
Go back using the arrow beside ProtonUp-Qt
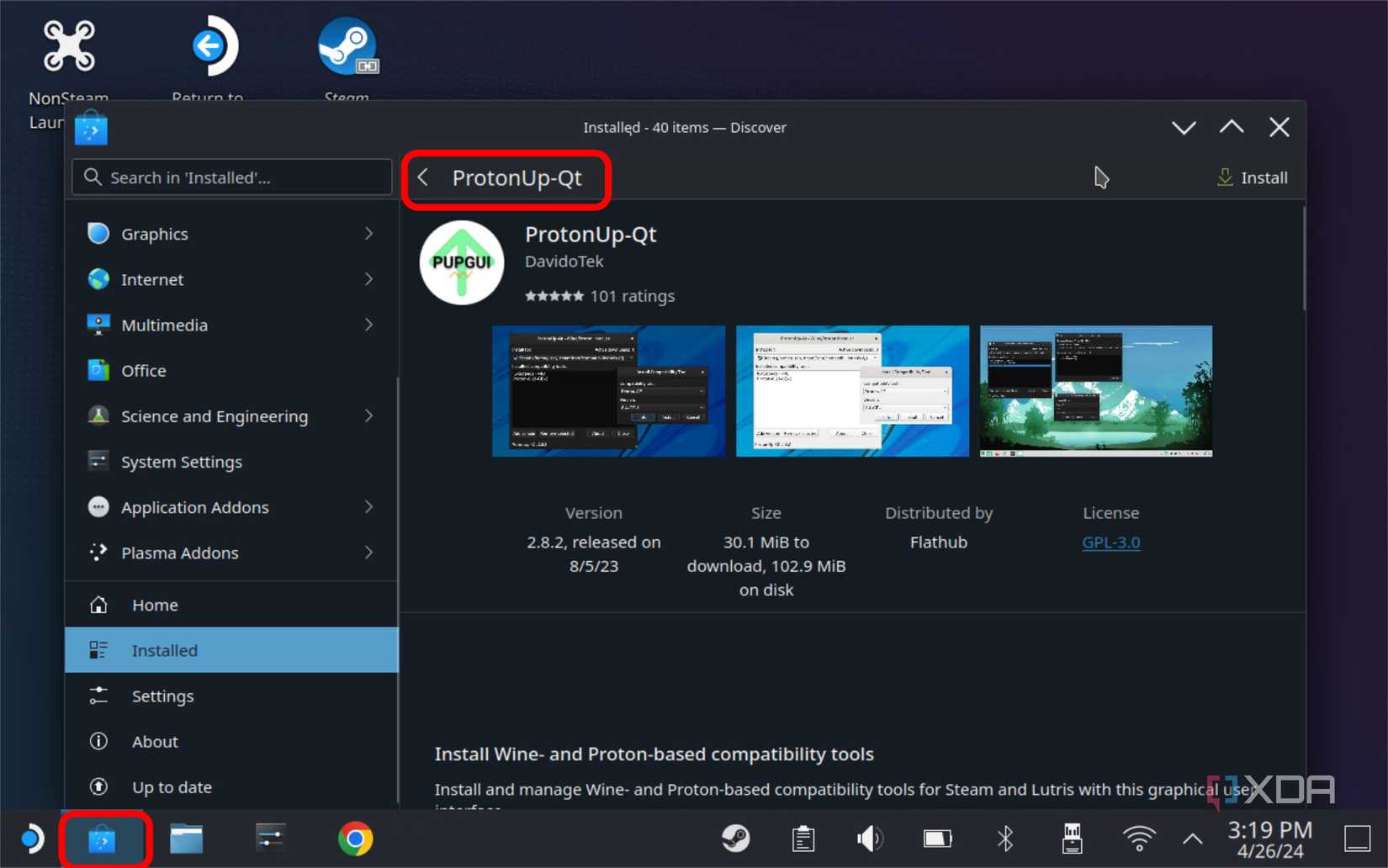coord(424,177)
